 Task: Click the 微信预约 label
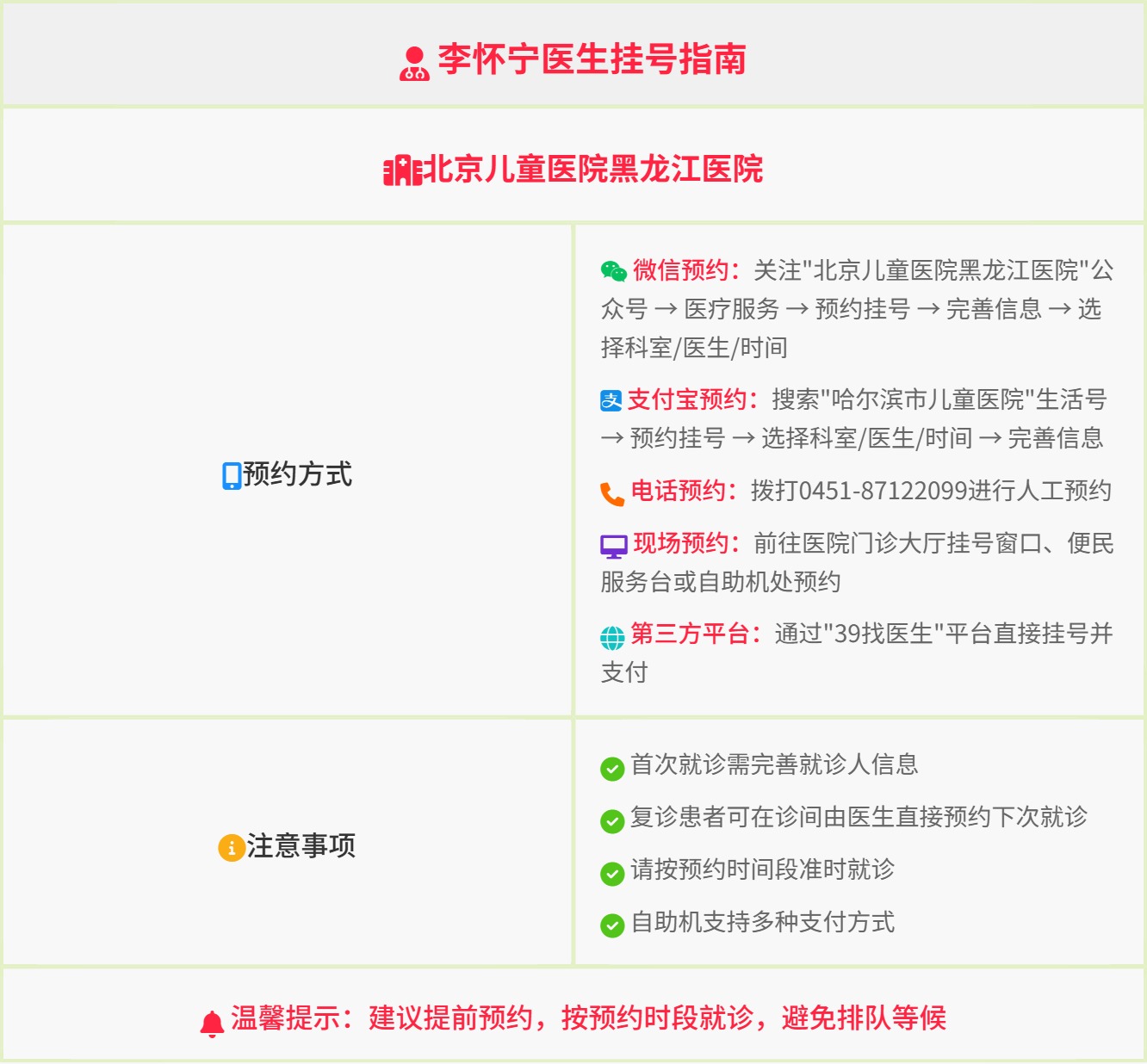coord(686,270)
